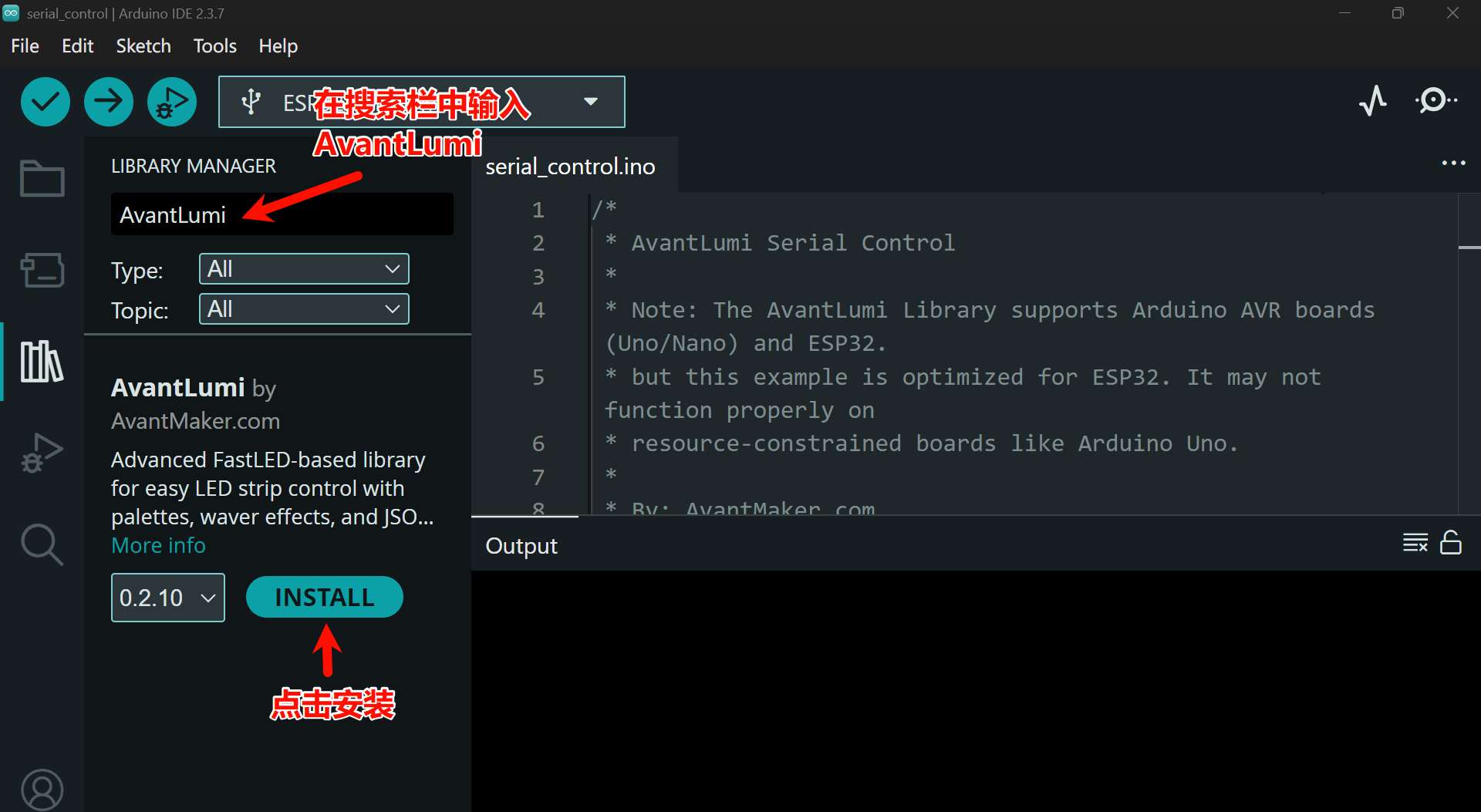This screenshot has width=1481, height=812.
Task: Toggle Output scroll lock
Action: [x=1451, y=543]
